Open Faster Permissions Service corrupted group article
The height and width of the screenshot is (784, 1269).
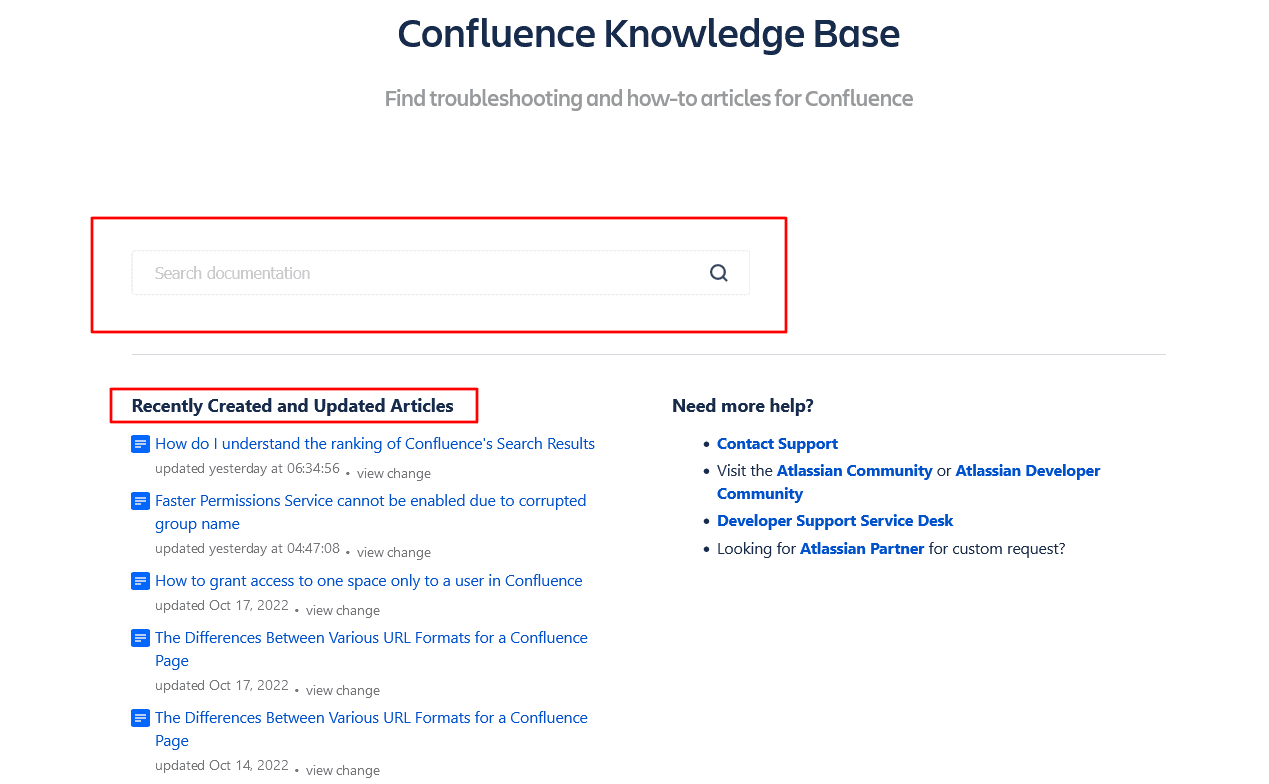(370, 501)
